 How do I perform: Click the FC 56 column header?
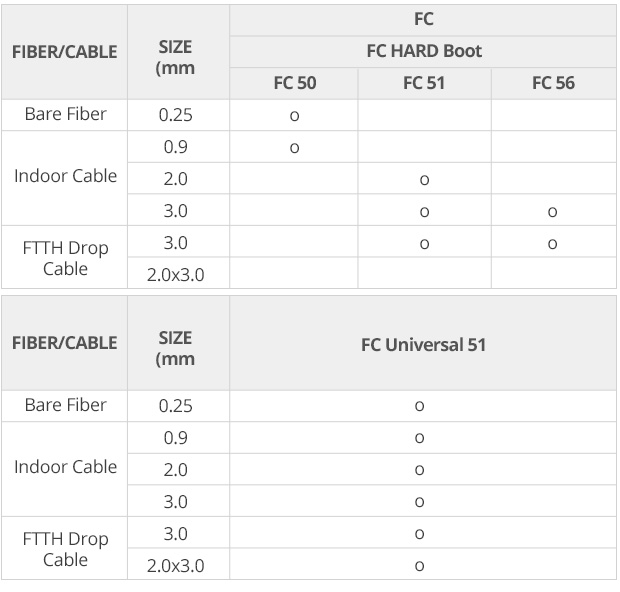(x=553, y=83)
